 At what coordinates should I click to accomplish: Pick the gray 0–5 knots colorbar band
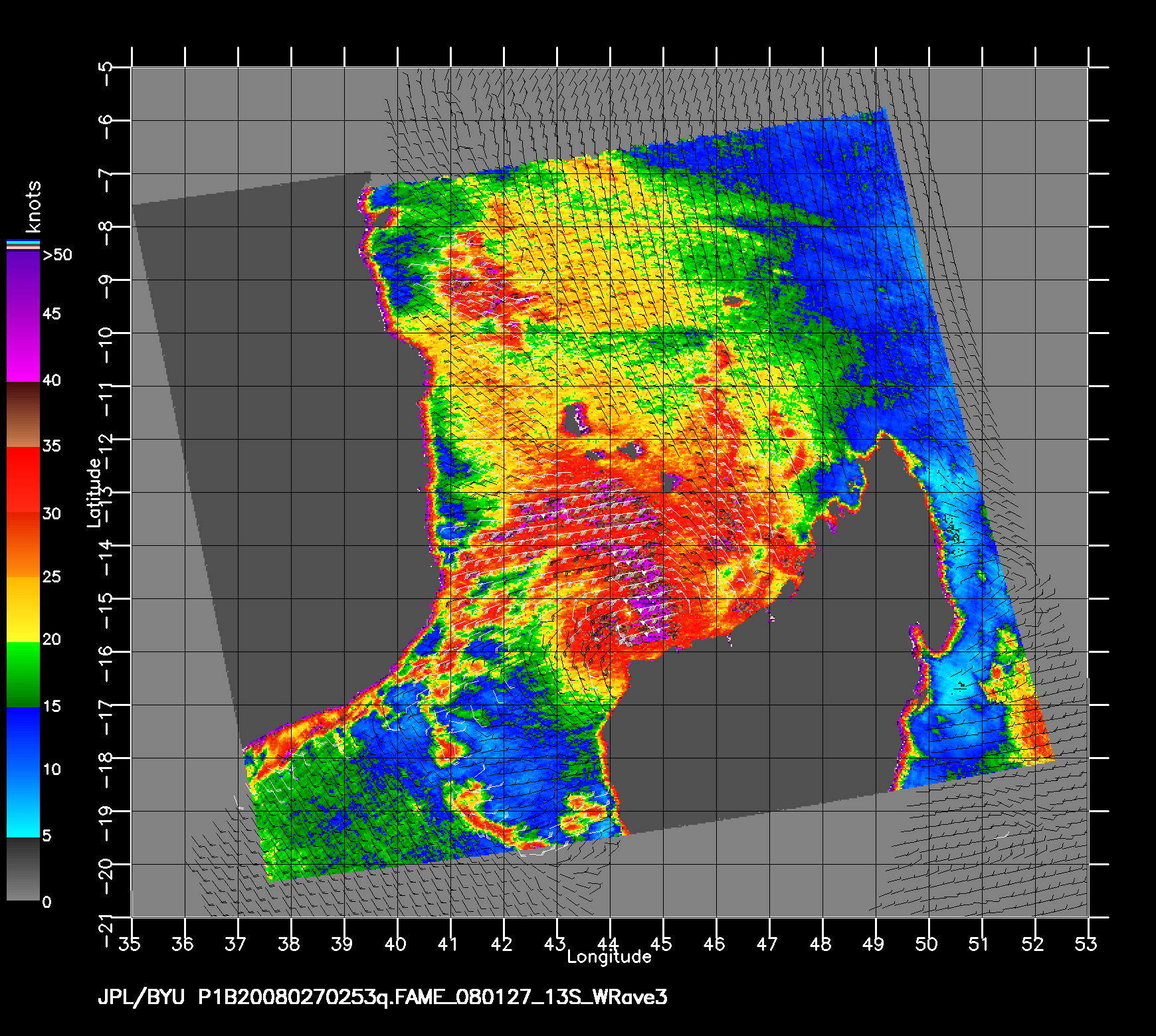click(x=23, y=869)
